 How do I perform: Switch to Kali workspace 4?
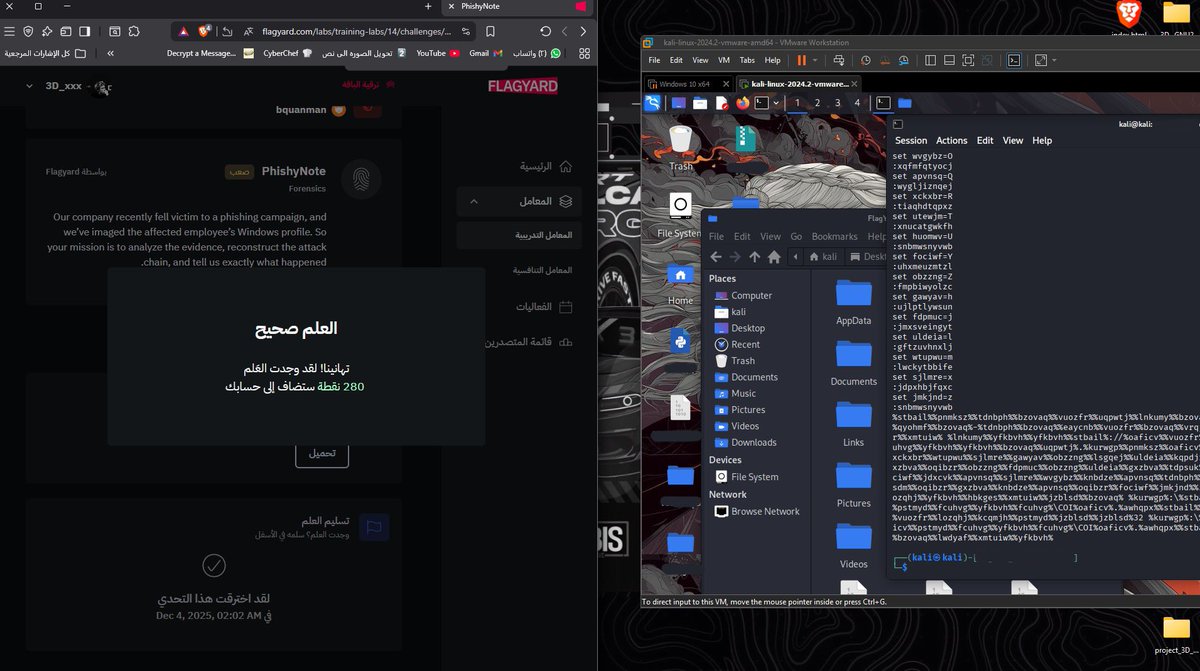tap(857, 102)
